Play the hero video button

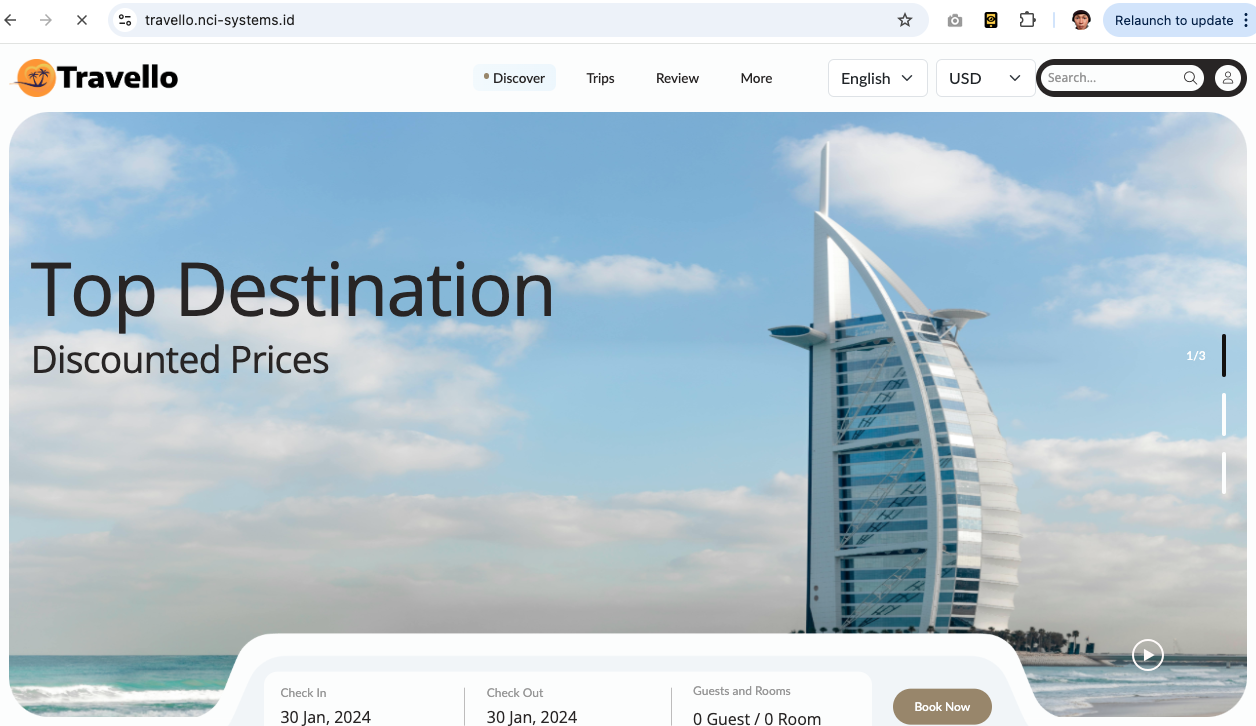[1148, 655]
